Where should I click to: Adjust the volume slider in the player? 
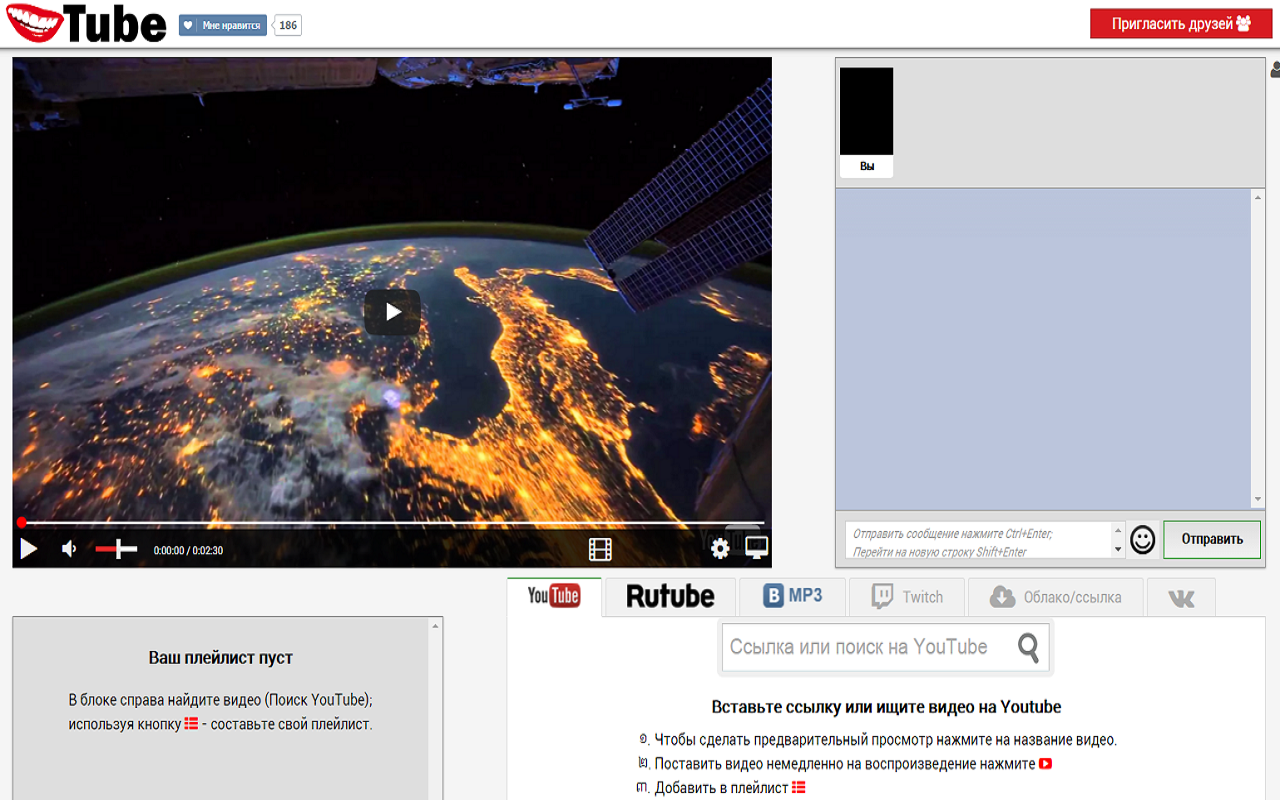coord(117,549)
